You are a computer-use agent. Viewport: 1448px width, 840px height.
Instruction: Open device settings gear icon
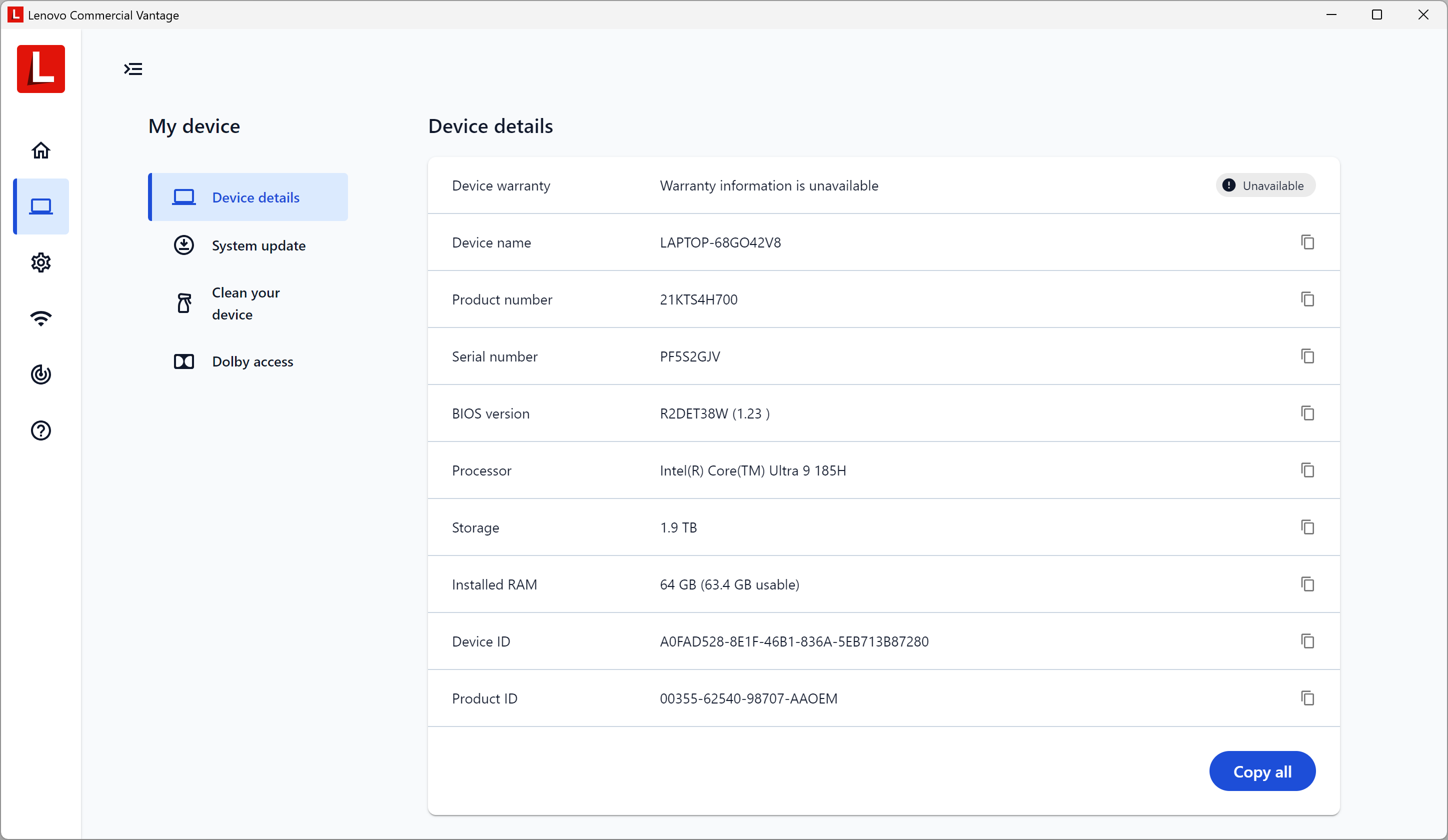click(41, 262)
